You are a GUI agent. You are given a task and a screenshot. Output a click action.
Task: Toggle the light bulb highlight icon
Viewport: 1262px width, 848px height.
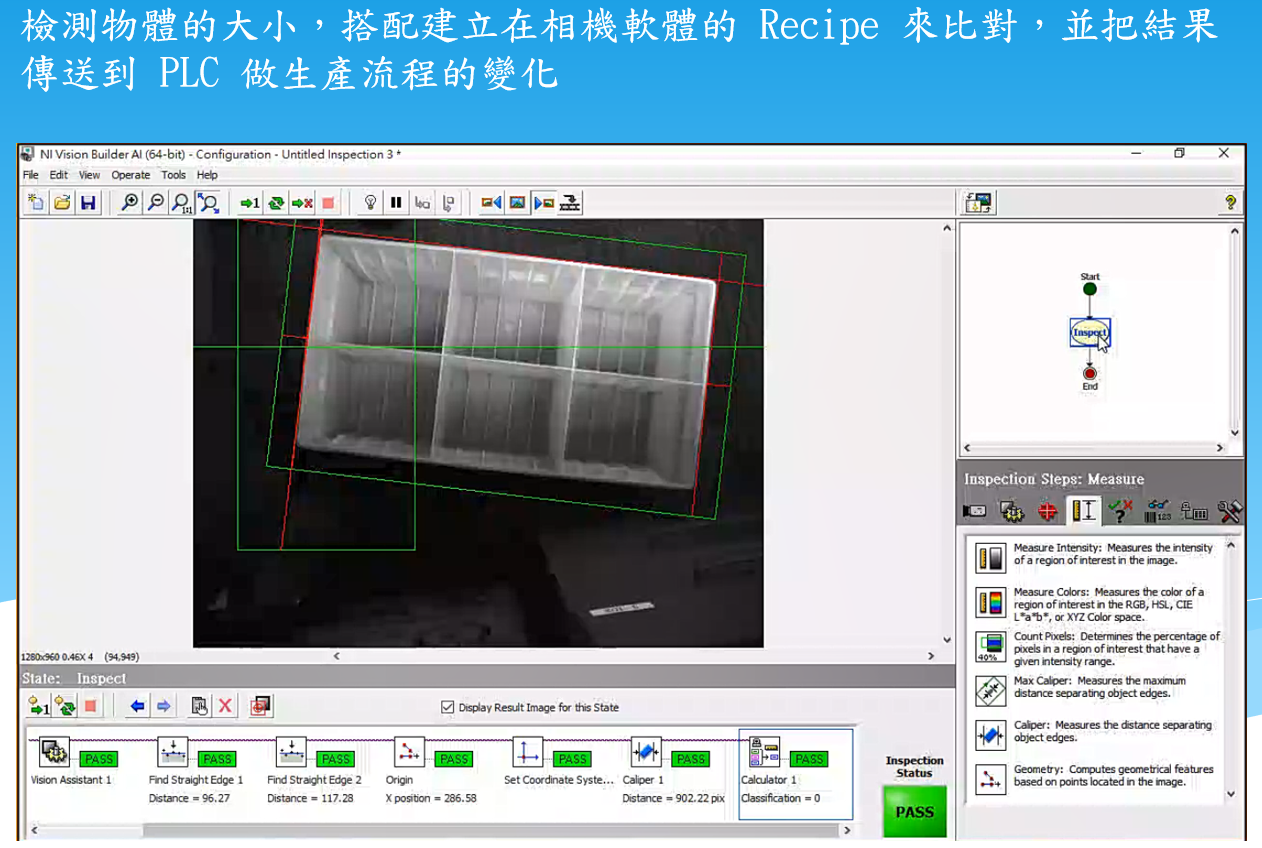370,203
